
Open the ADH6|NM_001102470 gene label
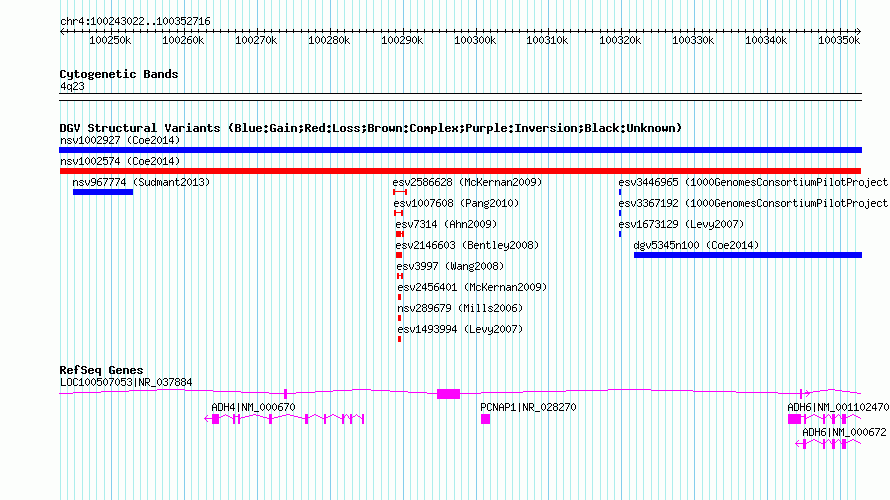pyautogui.click(x=838, y=407)
